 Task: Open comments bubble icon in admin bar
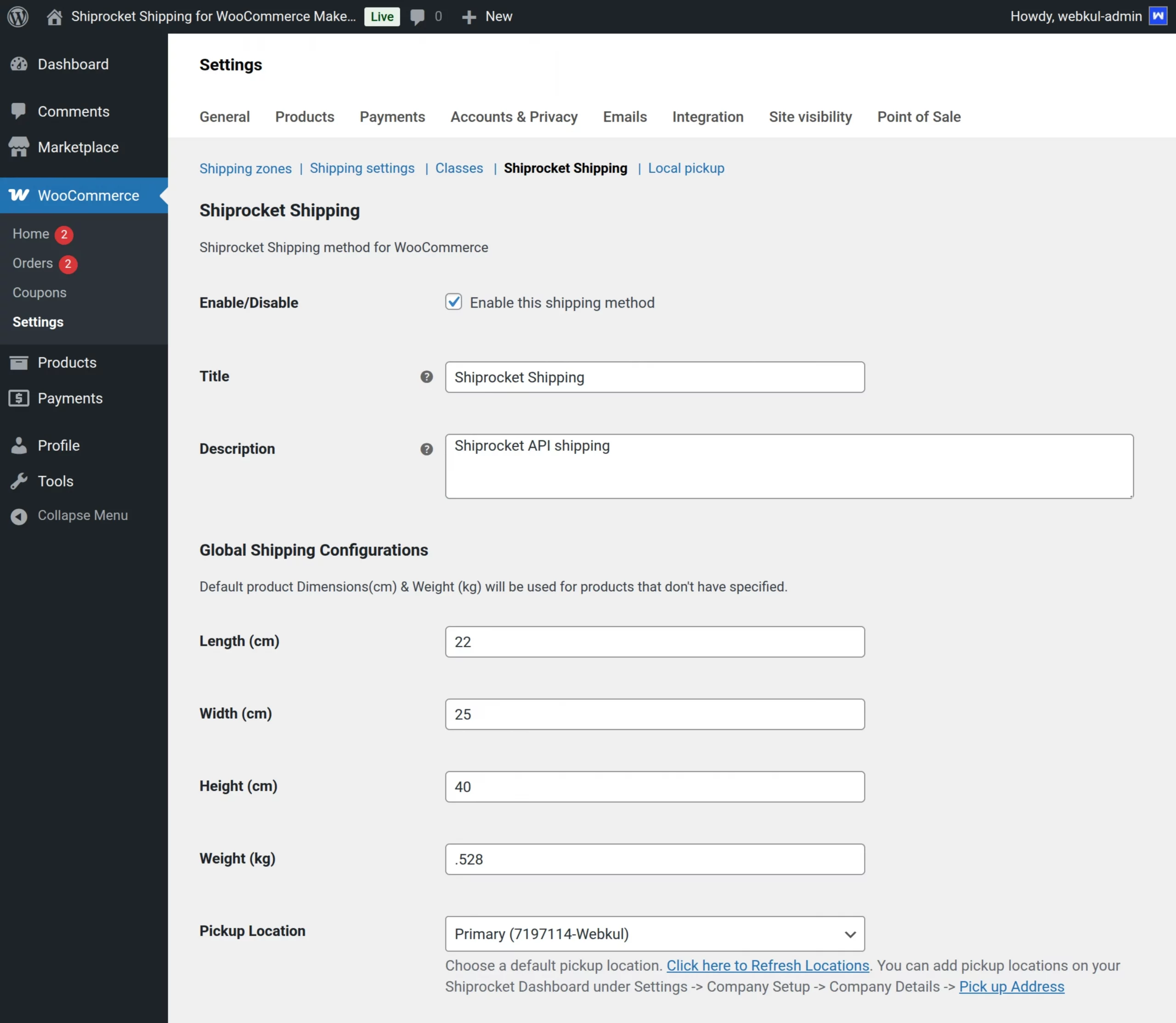[418, 17]
